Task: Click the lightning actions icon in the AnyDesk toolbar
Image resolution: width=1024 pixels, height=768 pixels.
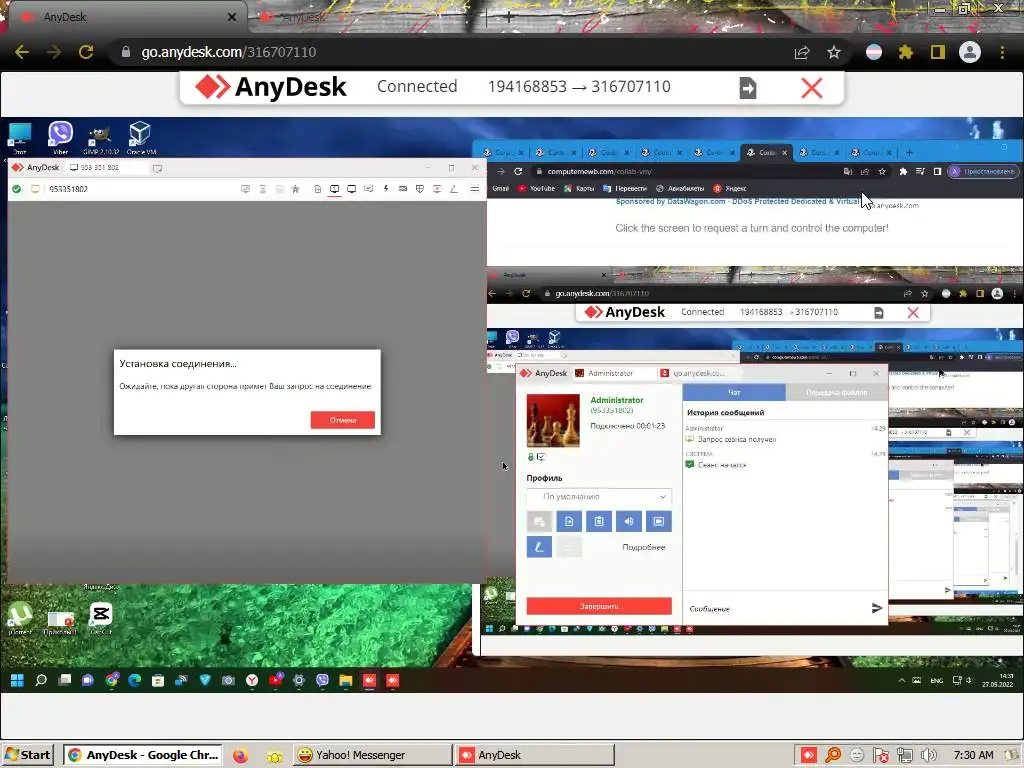Action: tap(386, 189)
